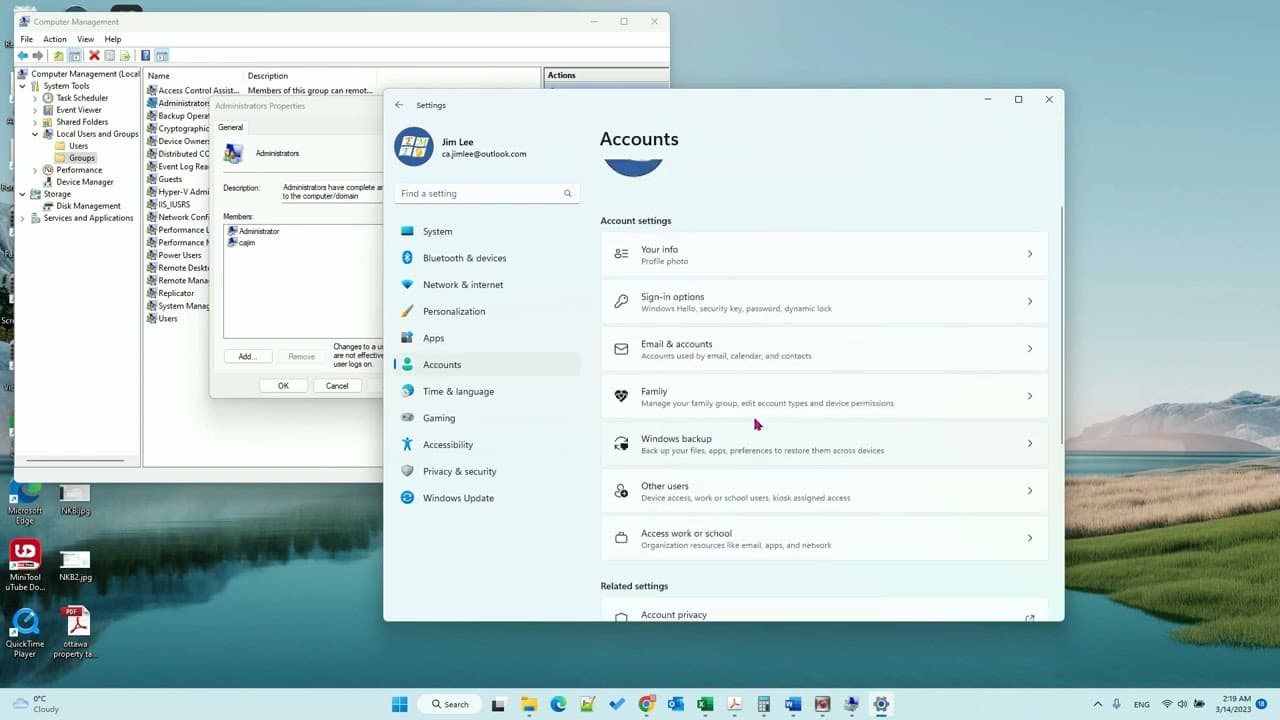Click Add button in Administrators Properties
The image size is (1280, 720).
tap(247, 356)
